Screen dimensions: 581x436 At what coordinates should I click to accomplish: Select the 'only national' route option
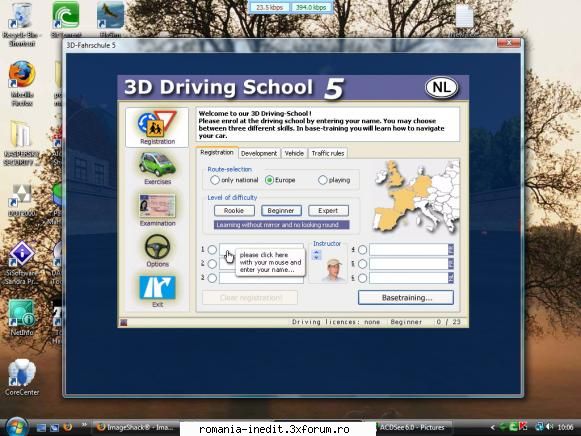click(215, 180)
